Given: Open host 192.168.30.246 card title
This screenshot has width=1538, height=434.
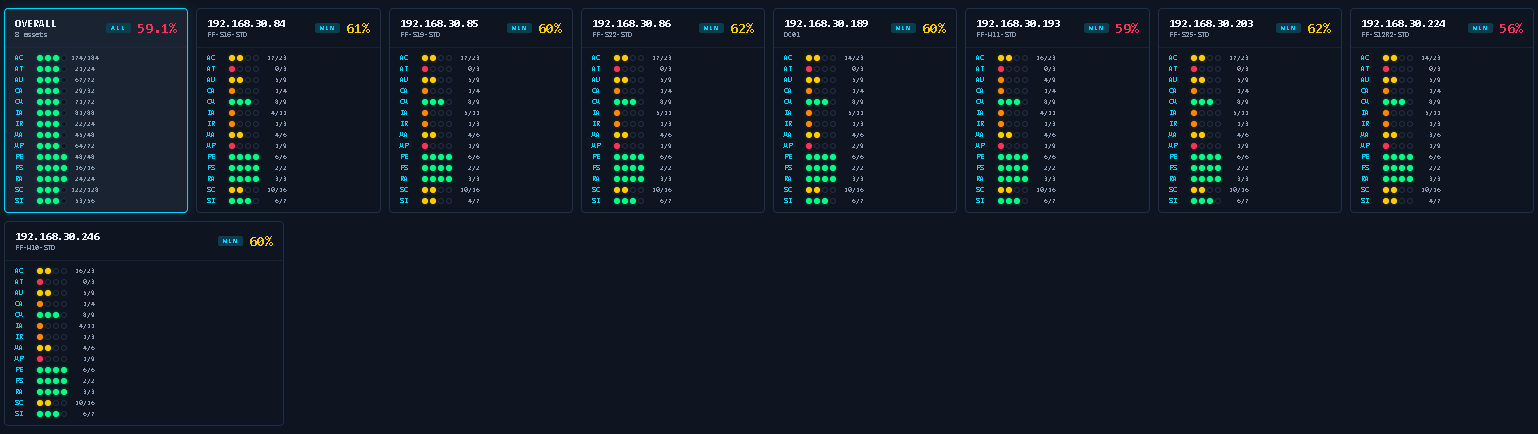Looking at the screenshot, I should 57,237.
